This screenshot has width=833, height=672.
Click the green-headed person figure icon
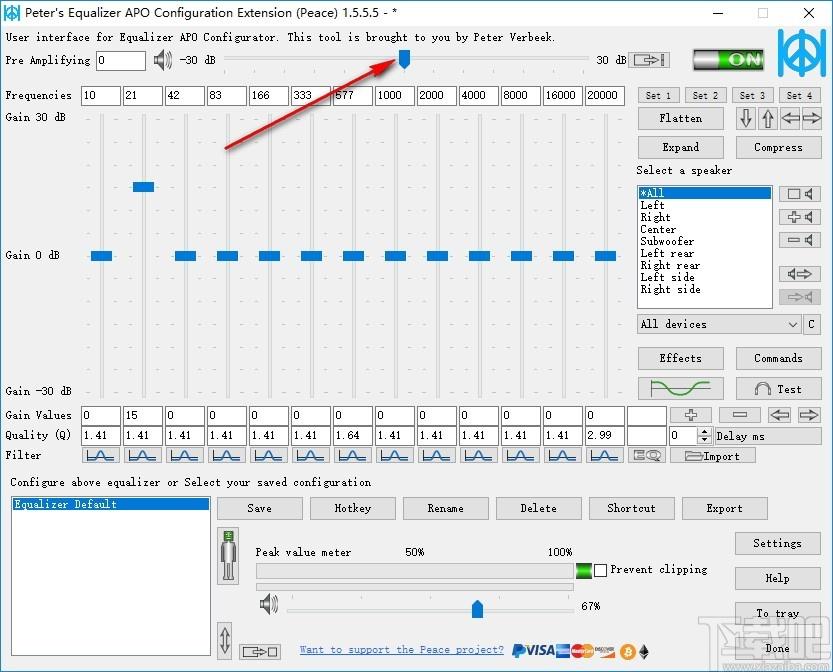click(228, 556)
